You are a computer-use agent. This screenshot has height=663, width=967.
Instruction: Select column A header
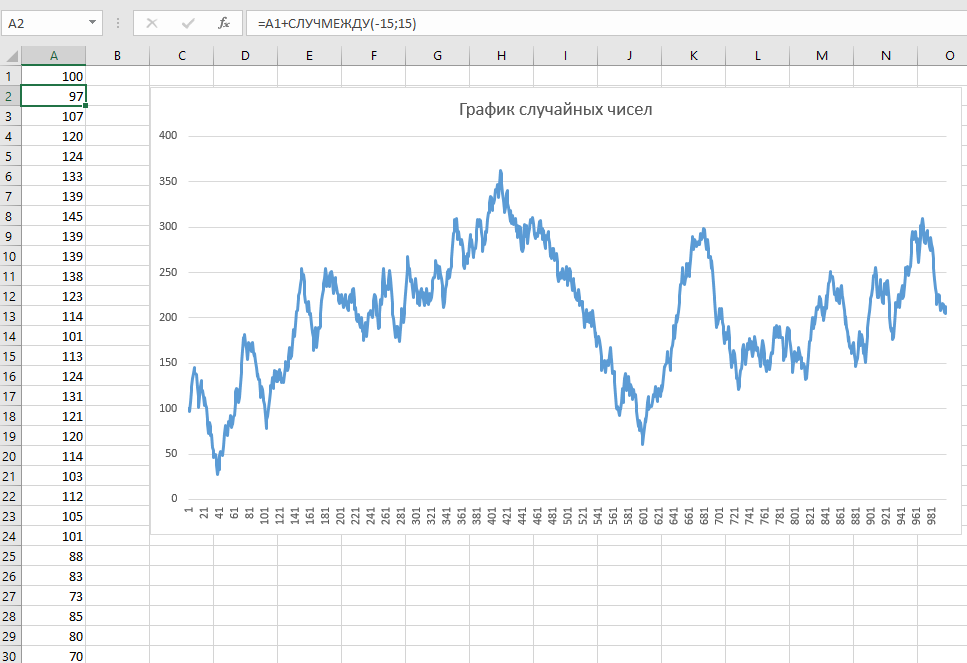click(54, 56)
